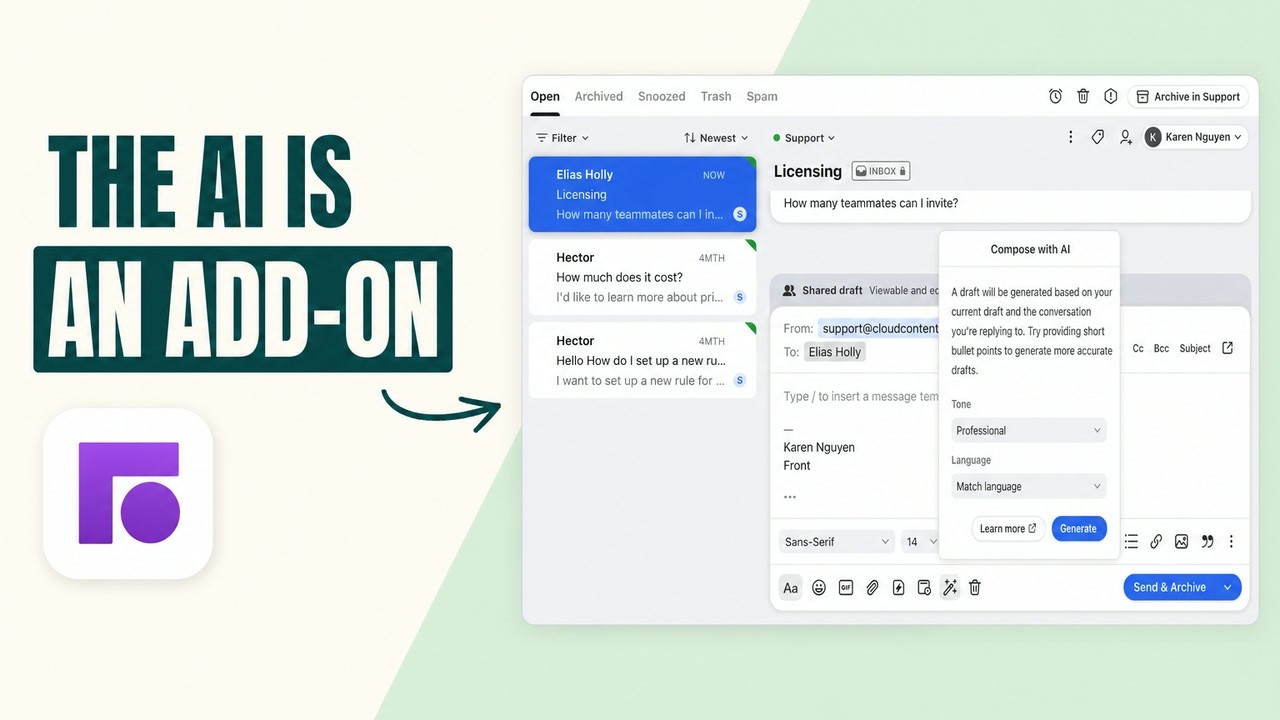Insert a GIF into the reply
1280x720 pixels.
845,588
